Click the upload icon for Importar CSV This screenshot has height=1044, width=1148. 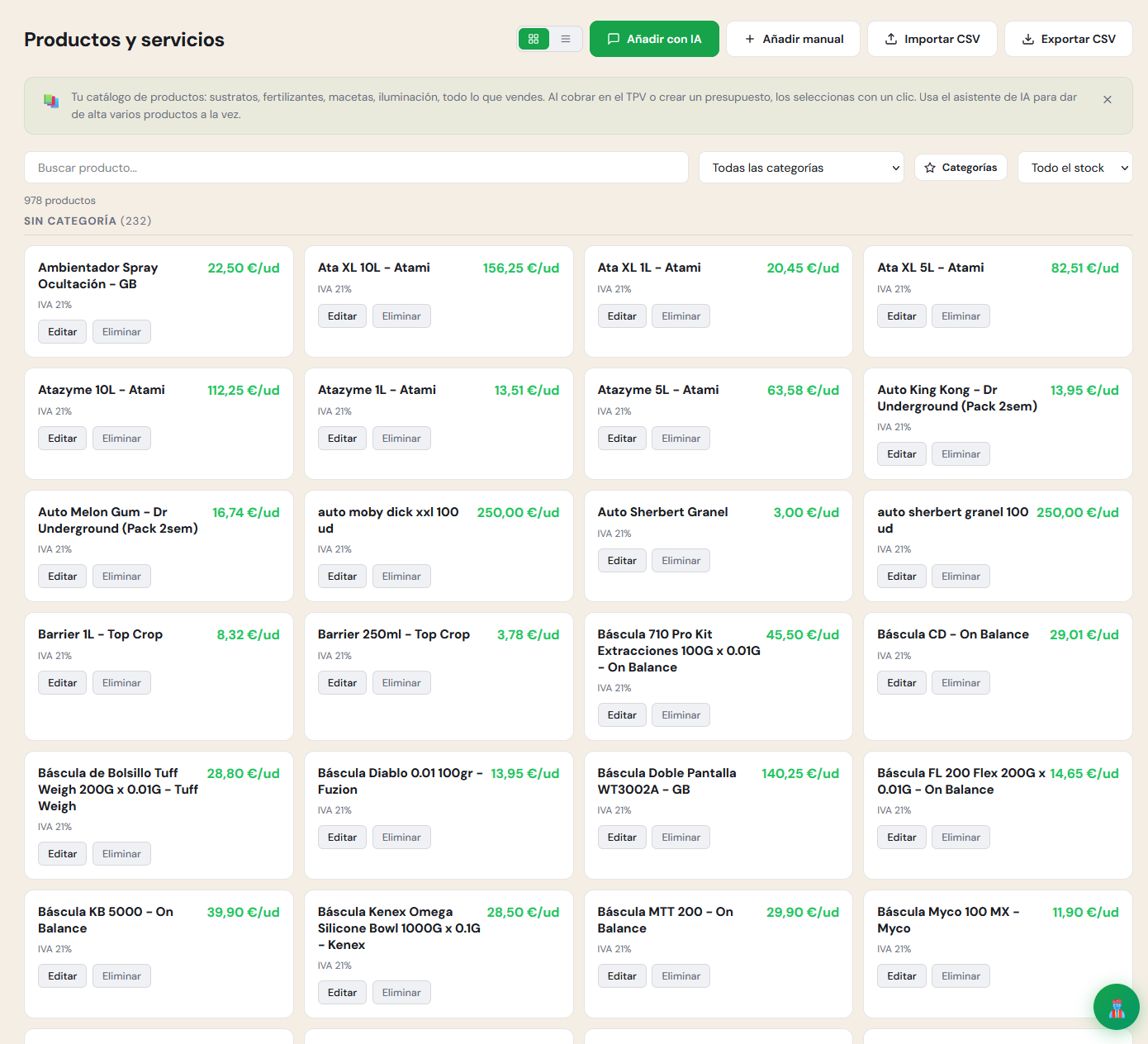(x=891, y=39)
